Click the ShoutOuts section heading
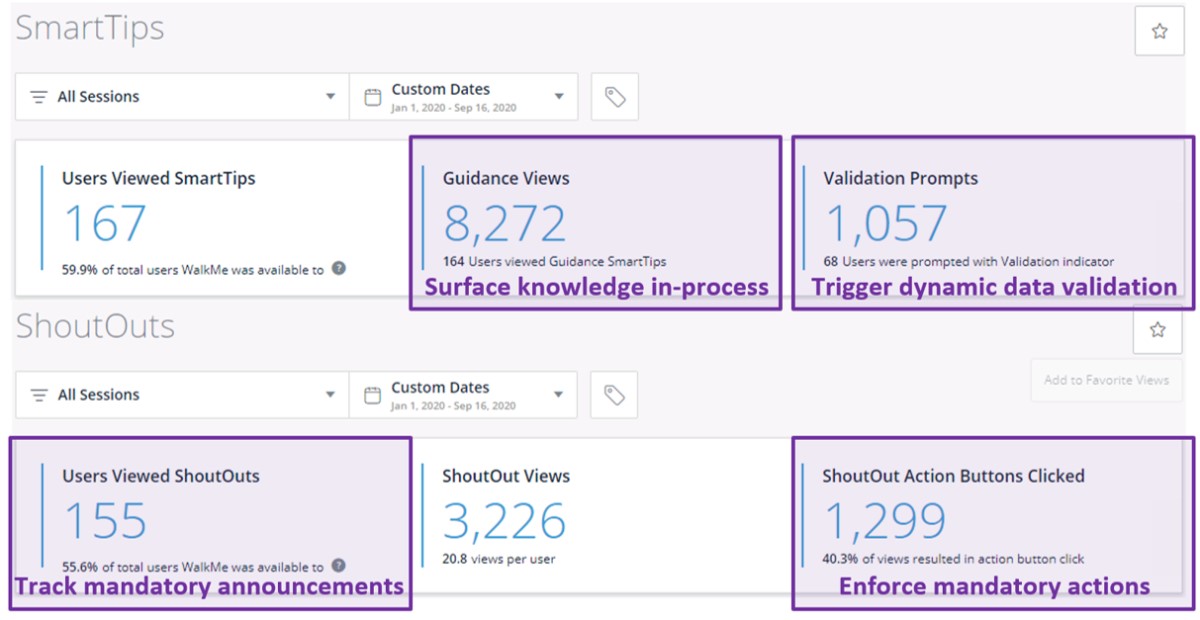Screen dimensions: 1200x620 95,327
